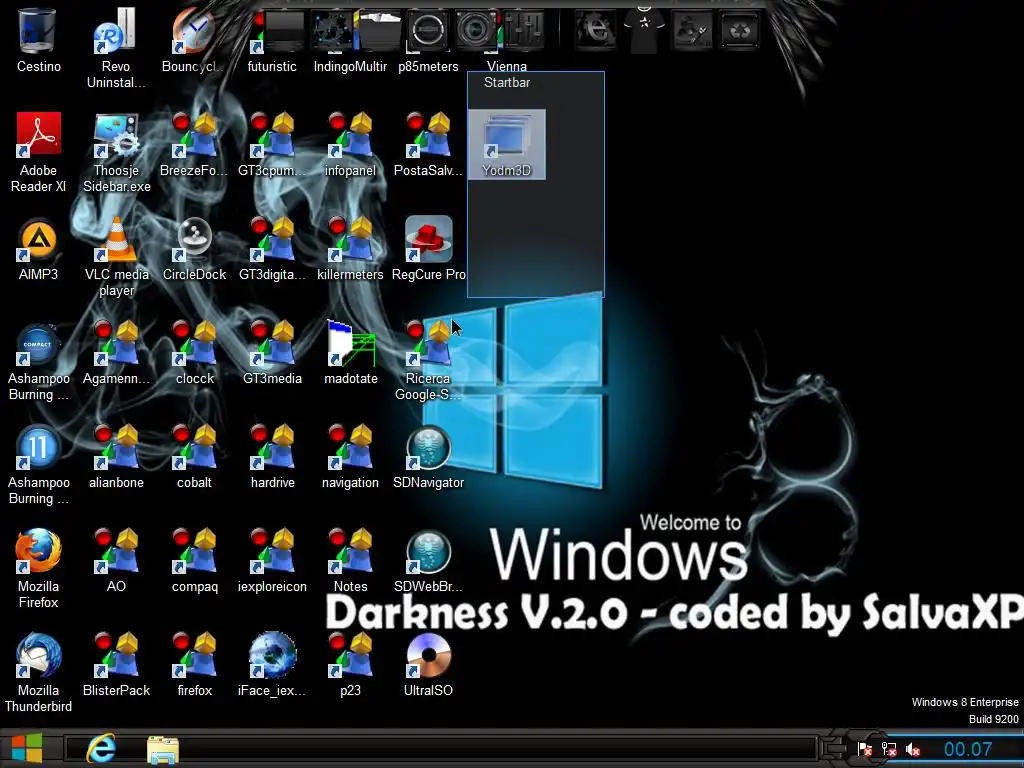Select the iFace_iex globe shortcut

pos(272,655)
